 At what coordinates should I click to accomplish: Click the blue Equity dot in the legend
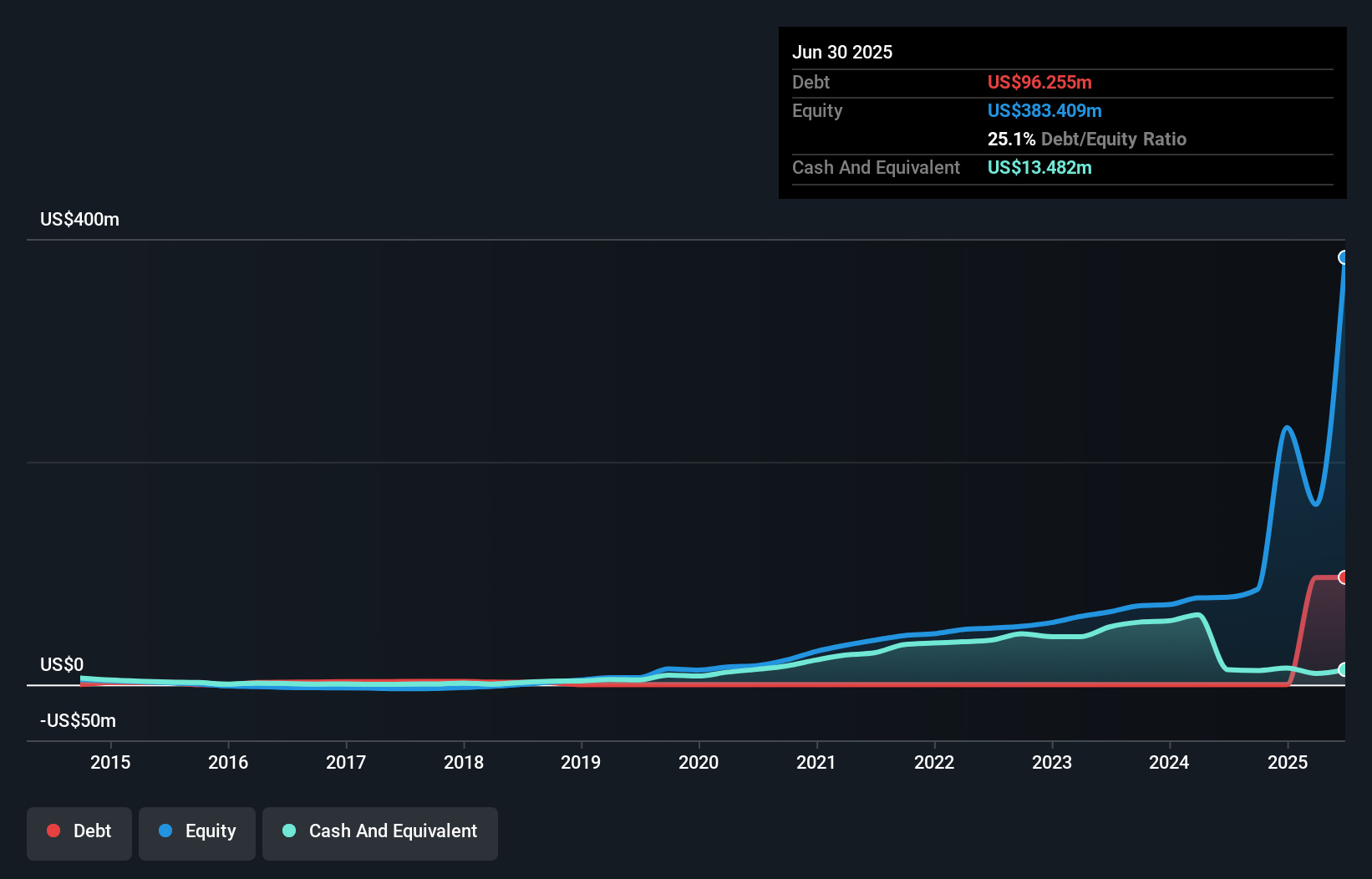[x=166, y=831]
